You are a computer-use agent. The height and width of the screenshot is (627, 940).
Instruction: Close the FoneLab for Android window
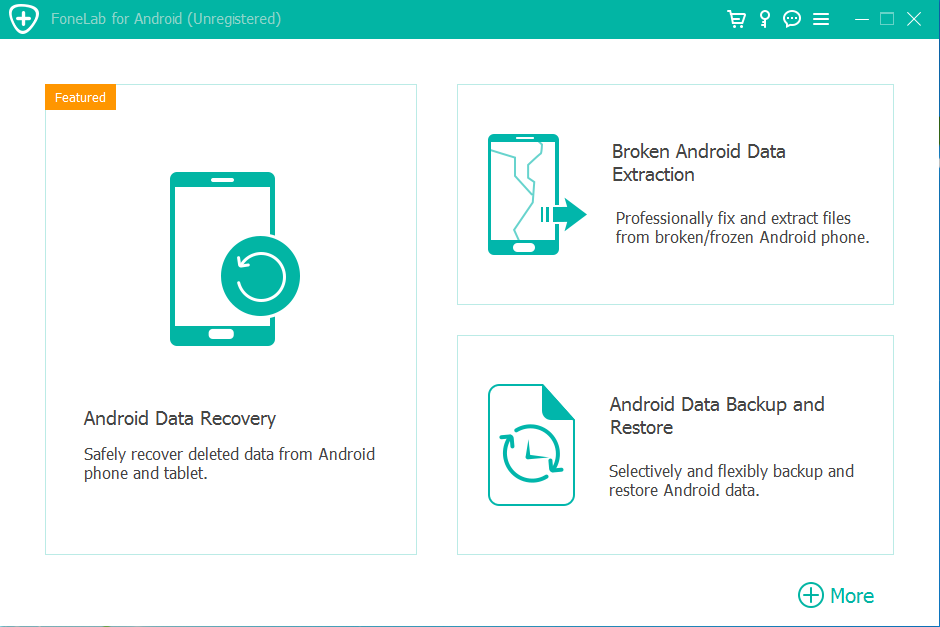(x=914, y=19)
